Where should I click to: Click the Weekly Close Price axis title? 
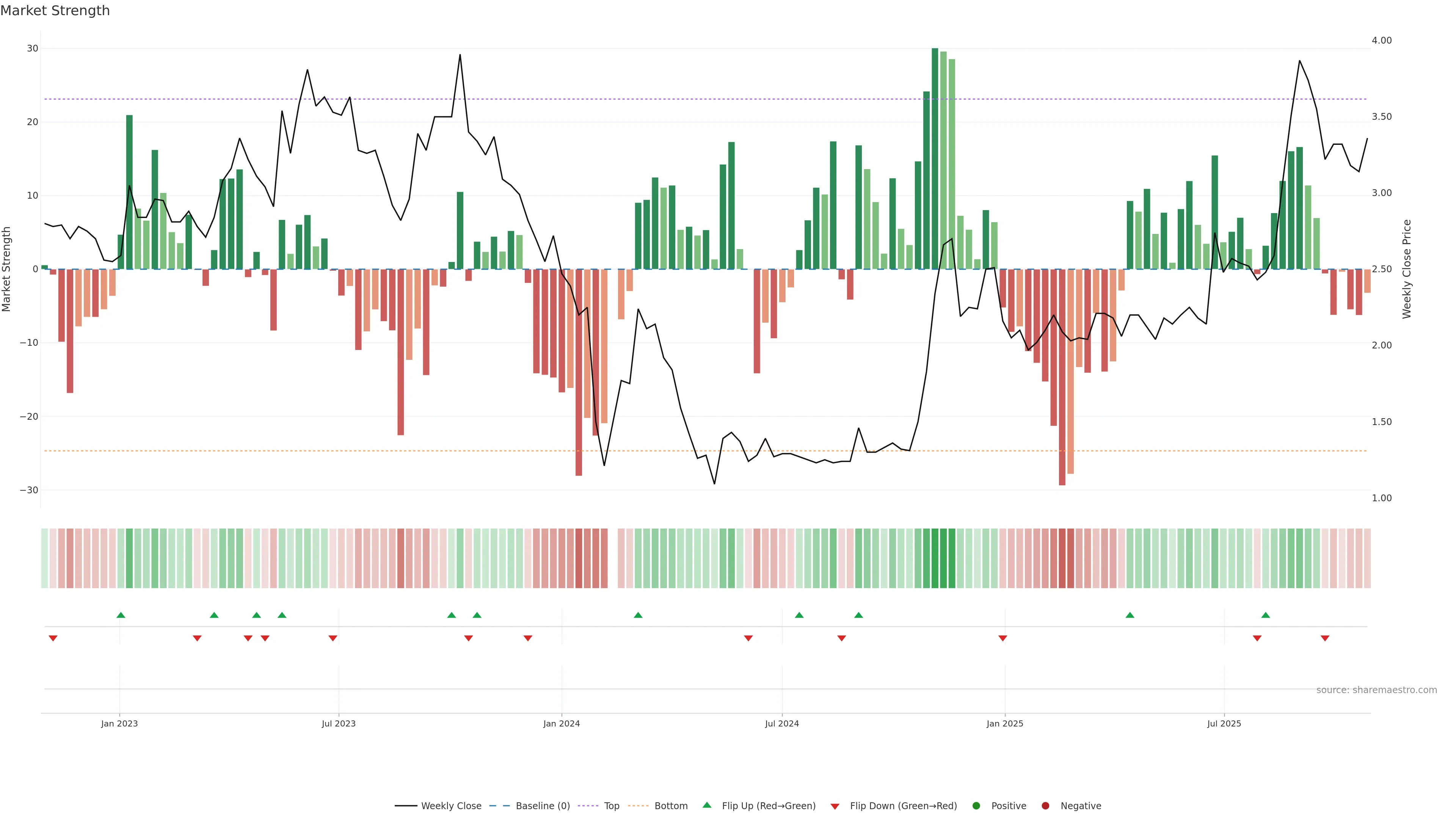click(1407, 269)
